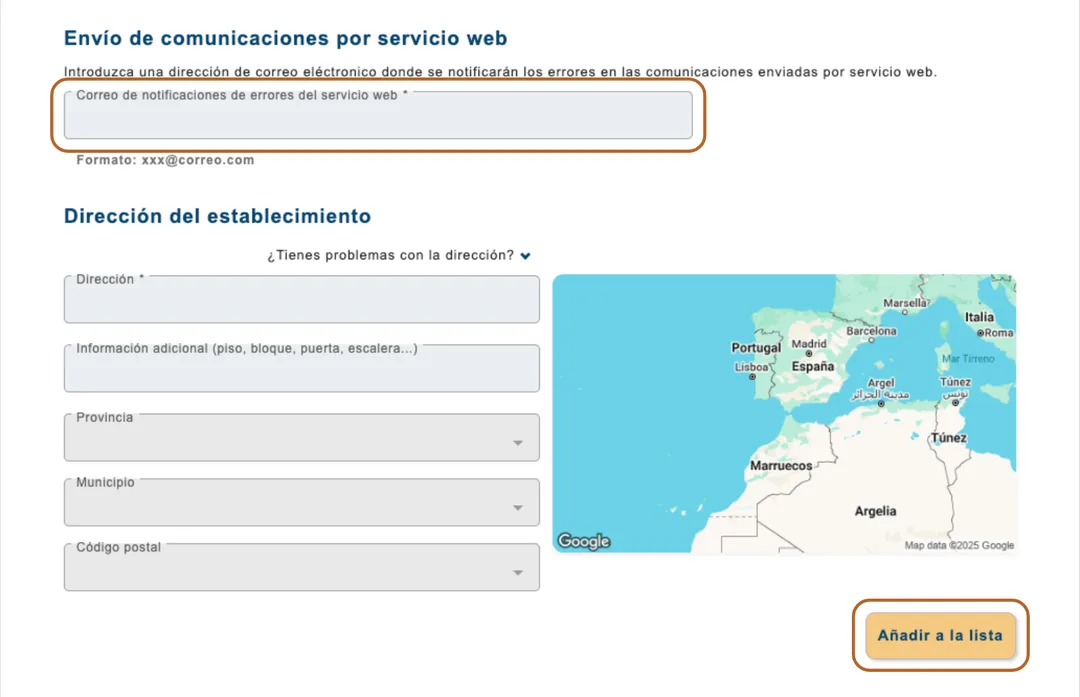Screen dimensions: 1080x697
Task: Click the Portugal label on the map
Action: (756, 348)
